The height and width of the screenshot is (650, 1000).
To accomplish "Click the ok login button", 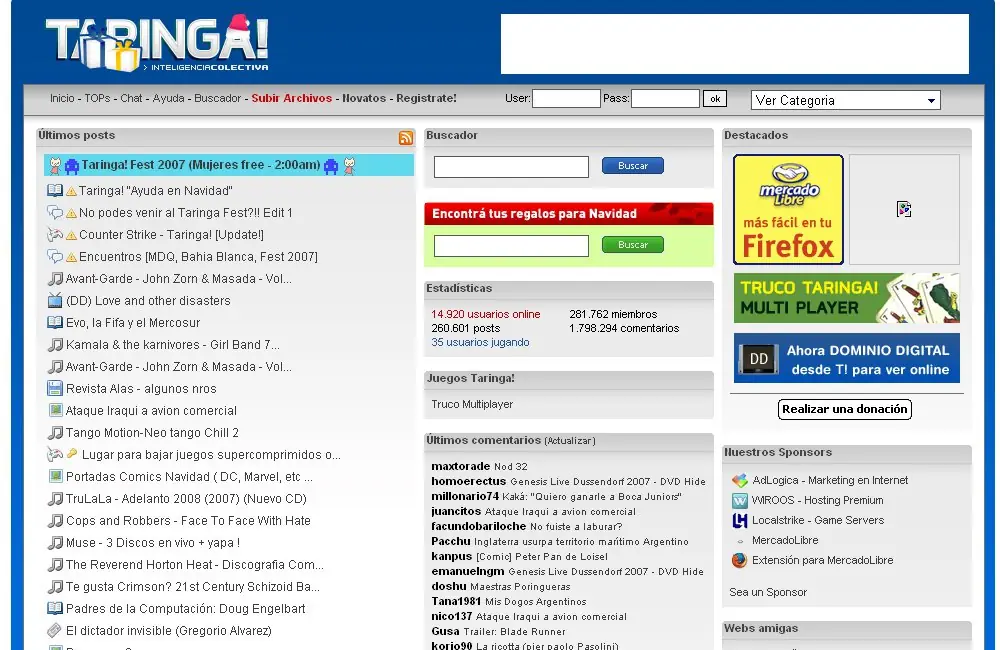I will (715, 99).
